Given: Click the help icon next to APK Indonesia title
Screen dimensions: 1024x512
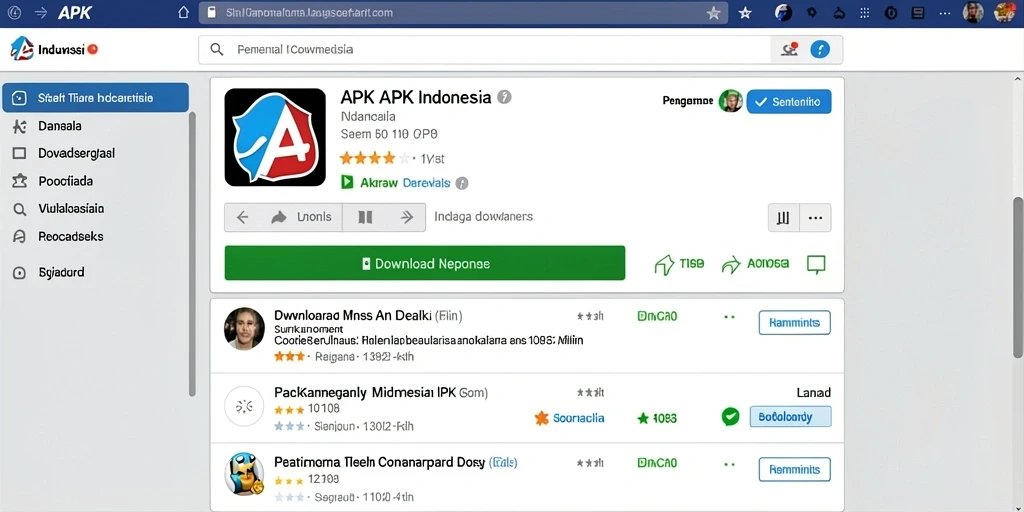Looking at the screenshot, I should click(504, 97).
